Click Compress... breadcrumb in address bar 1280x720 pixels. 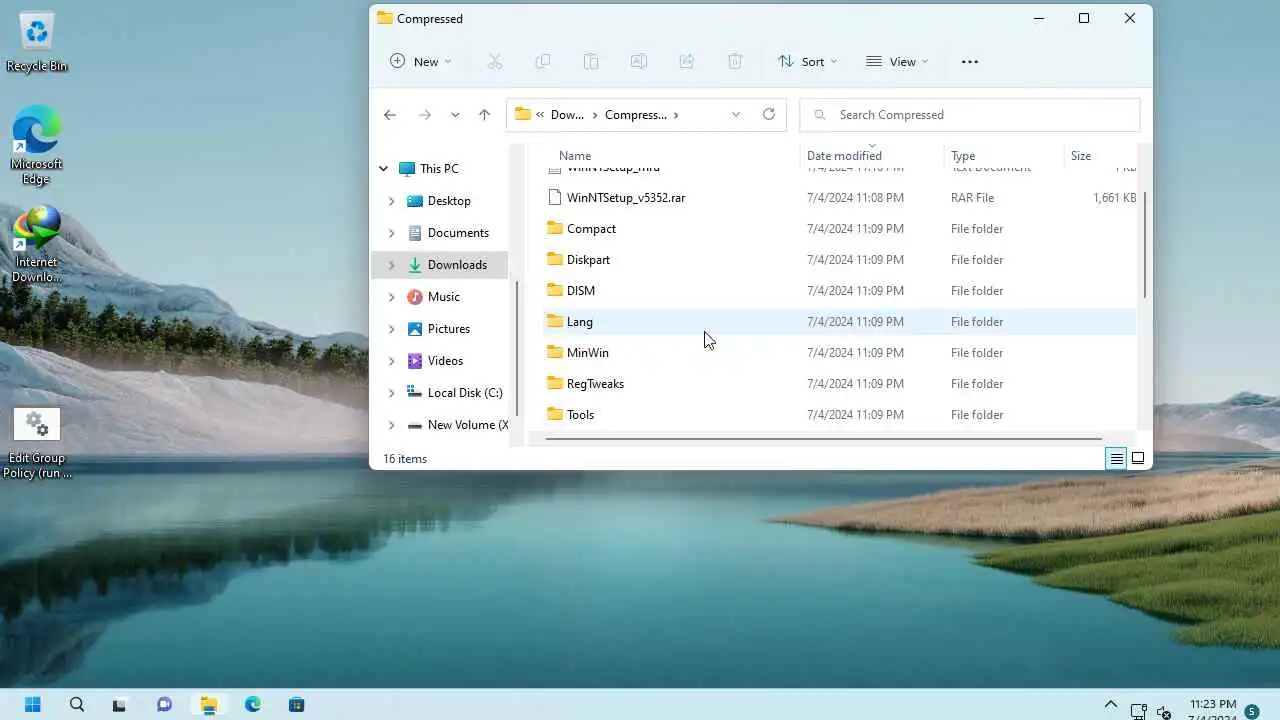(636, 115)
